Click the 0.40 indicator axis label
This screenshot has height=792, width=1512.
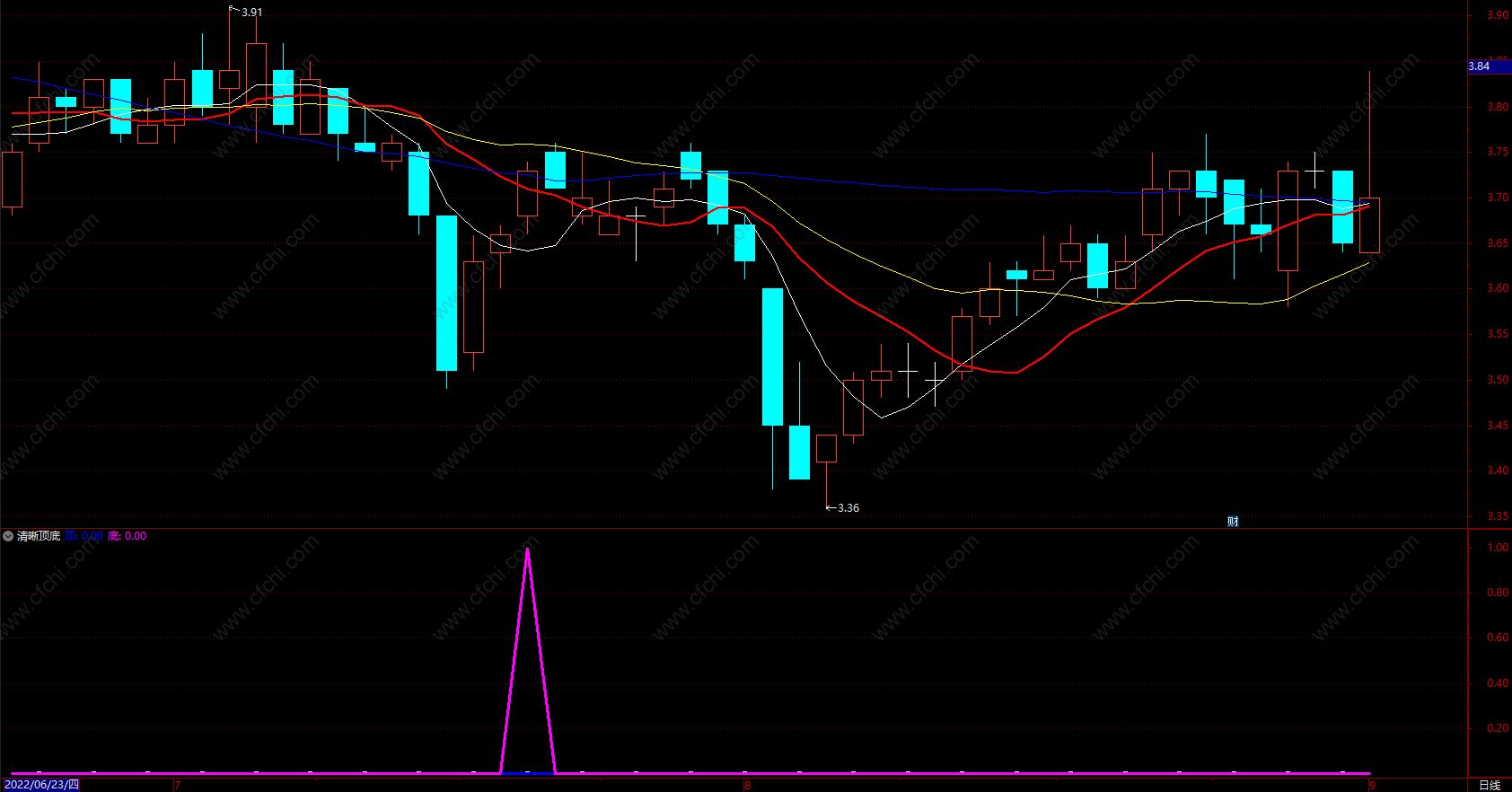[x=1498, y=683]
